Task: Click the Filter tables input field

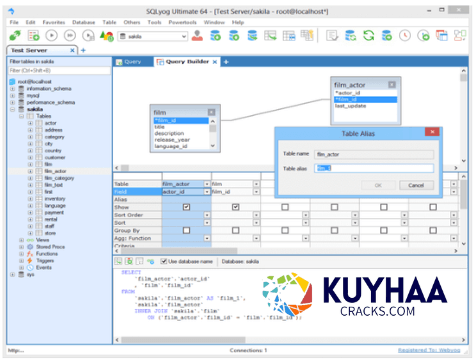Action: click(x=59, y=70)
